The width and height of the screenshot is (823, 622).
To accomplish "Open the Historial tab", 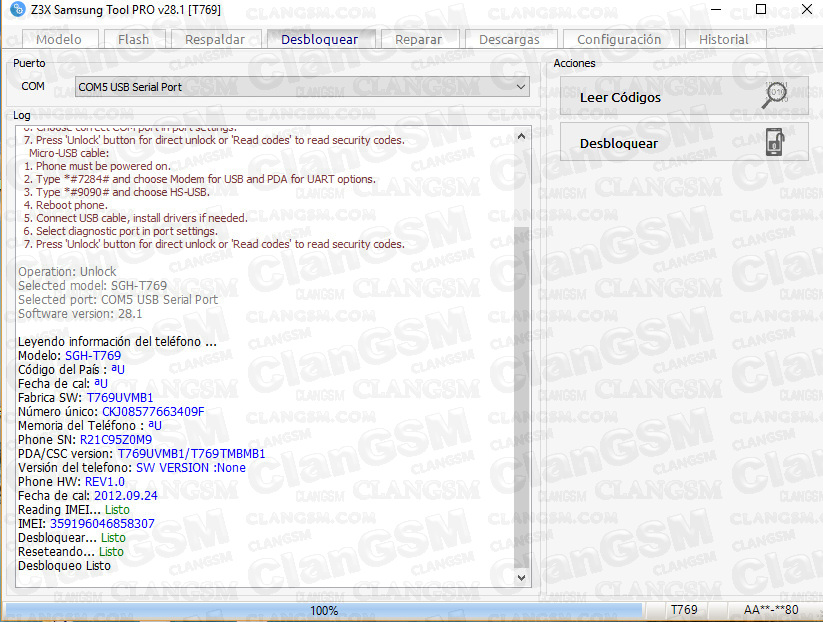I will click(724, 39).
